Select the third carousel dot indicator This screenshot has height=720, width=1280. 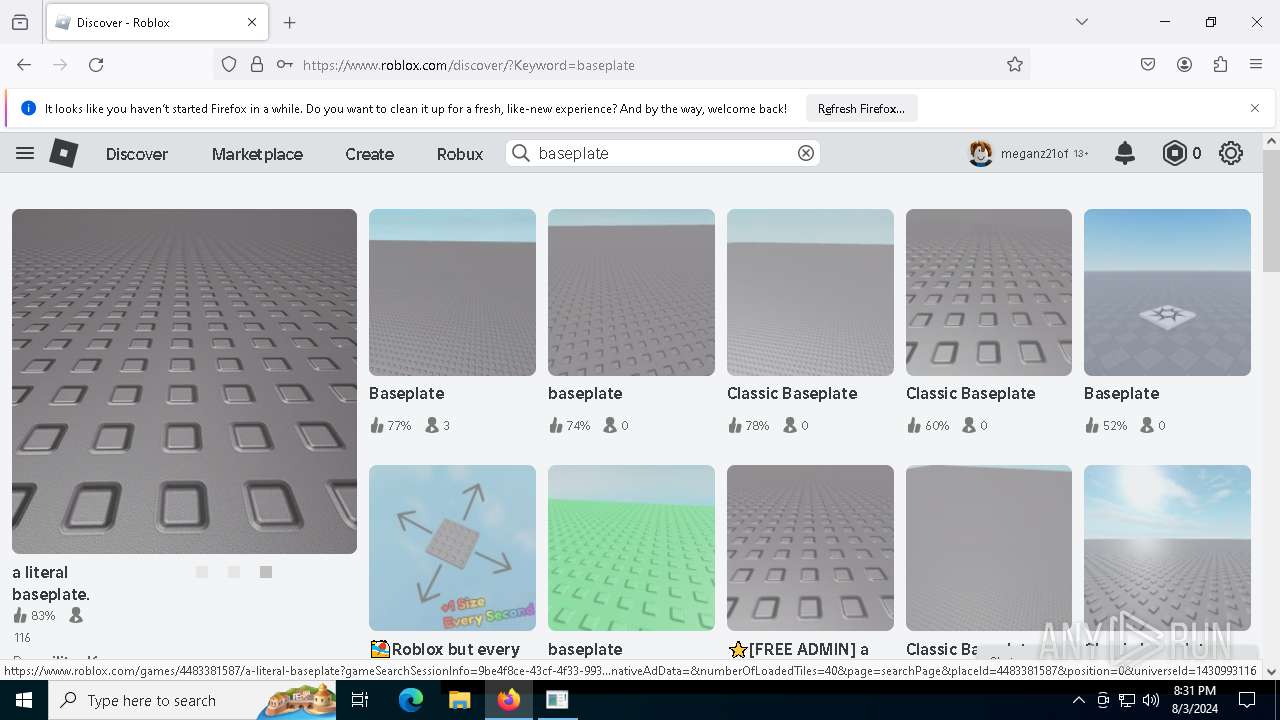(x=266, y=572)
